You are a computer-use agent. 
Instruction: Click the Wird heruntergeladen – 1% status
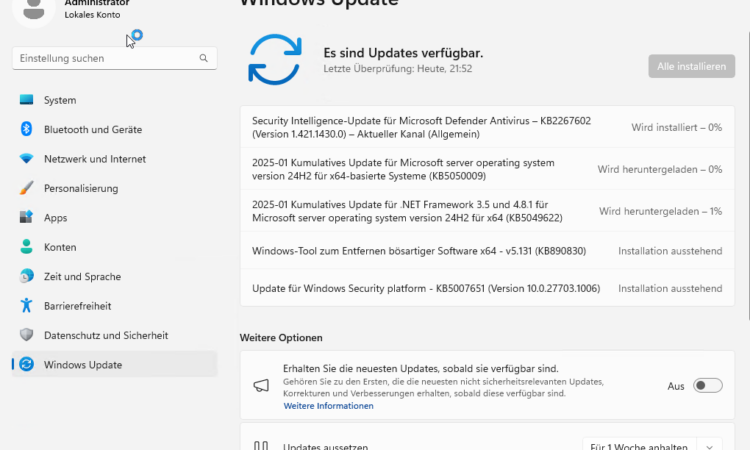coord(661,211)
